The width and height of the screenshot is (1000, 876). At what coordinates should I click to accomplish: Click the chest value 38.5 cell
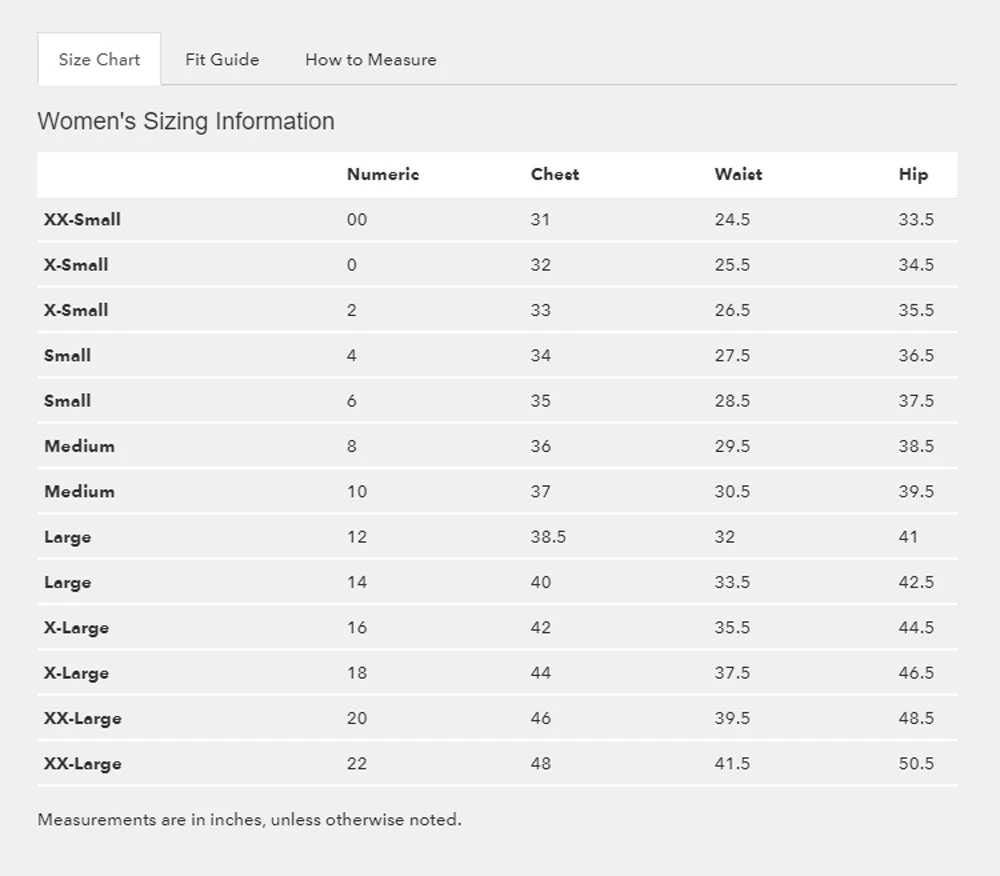(548, 537)
